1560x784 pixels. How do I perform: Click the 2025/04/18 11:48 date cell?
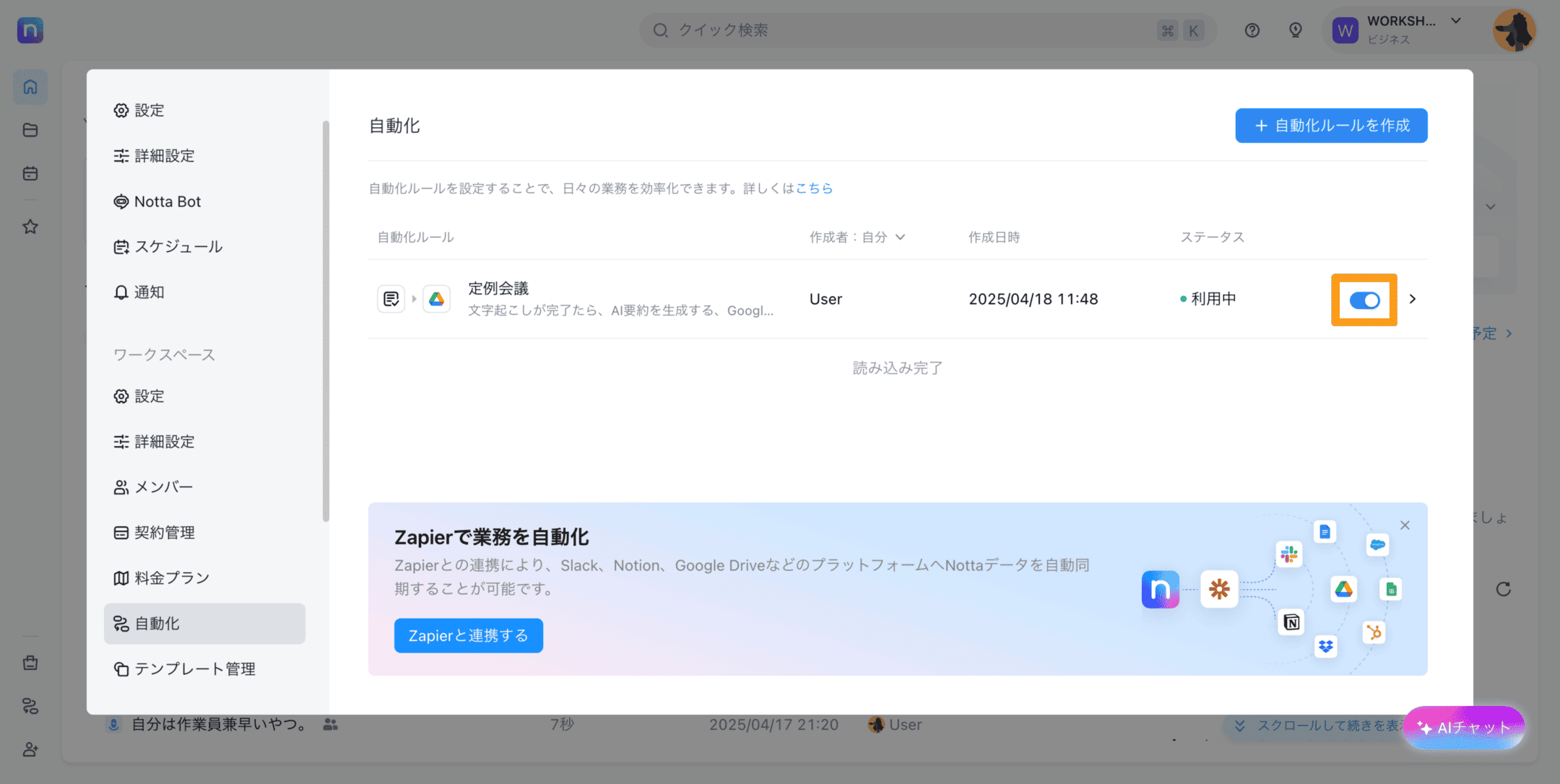[1033, 299]
